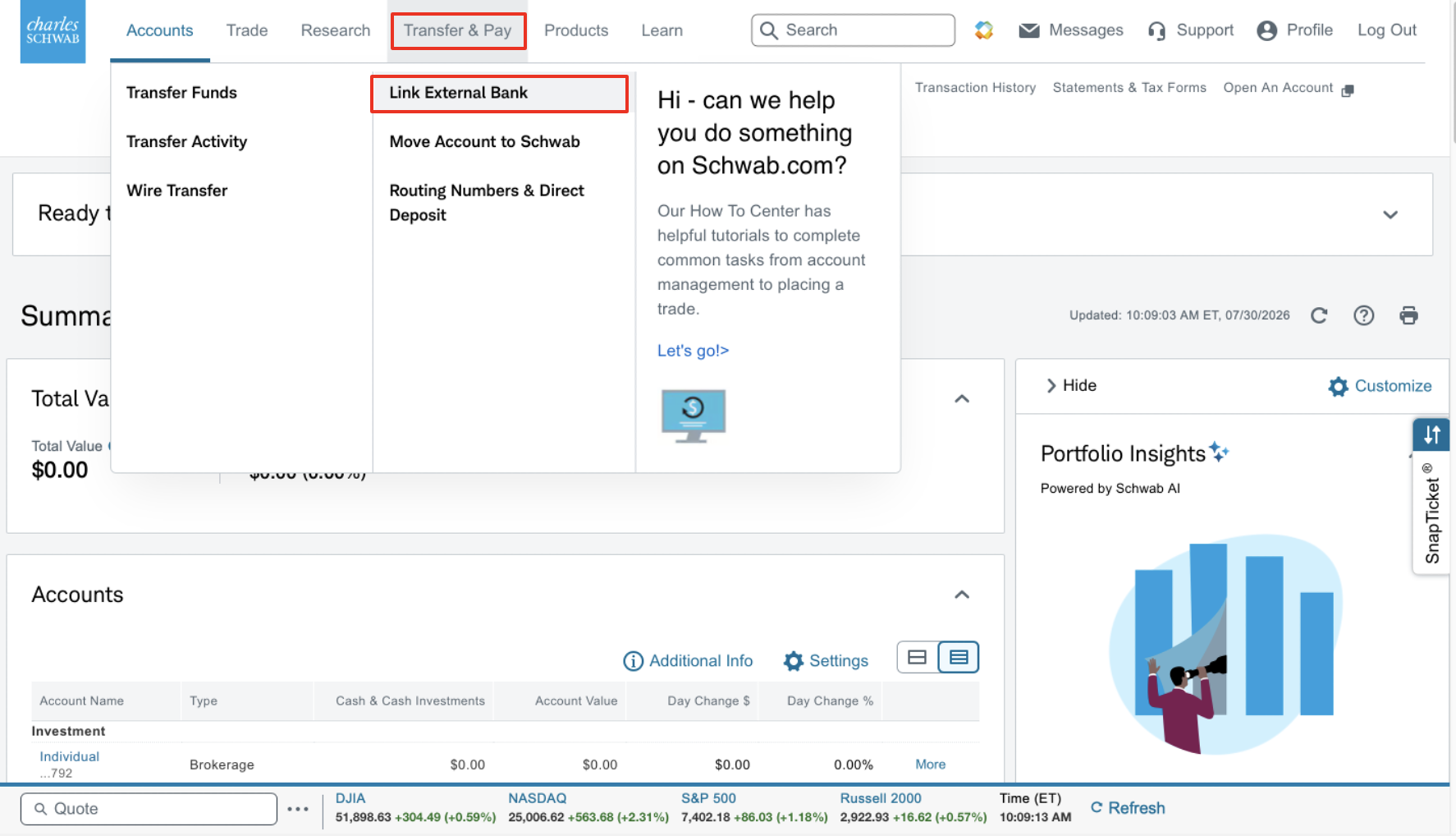Collapse the Total Value panel

tap(962, 399)
